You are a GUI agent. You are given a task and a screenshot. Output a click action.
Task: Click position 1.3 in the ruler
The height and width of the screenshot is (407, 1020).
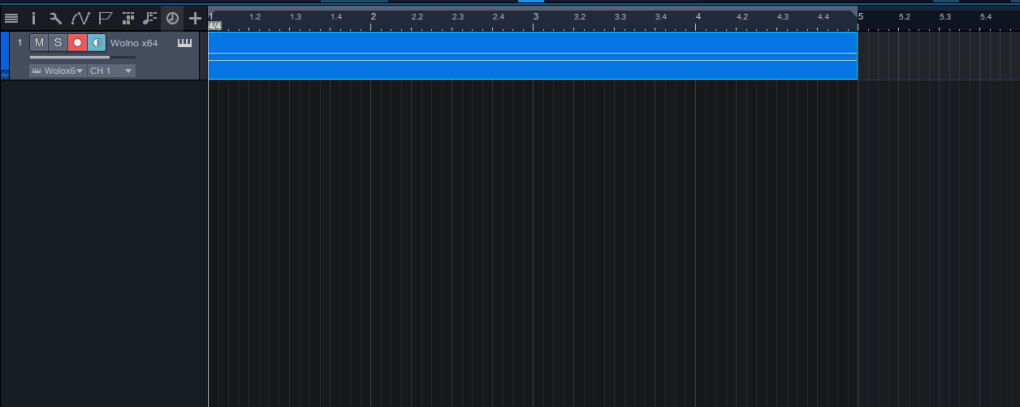tap(295, 17)
